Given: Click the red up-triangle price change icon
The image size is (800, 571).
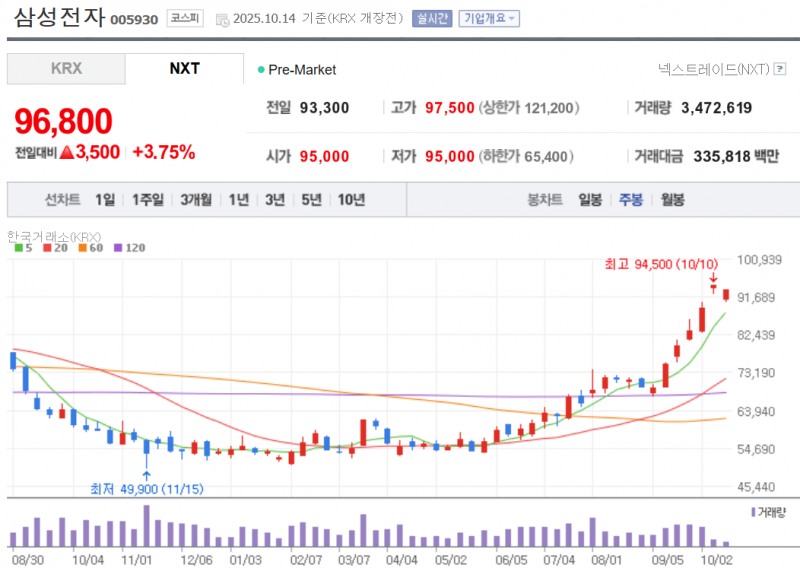Looking at the screenshot, I should click(66, 153).
